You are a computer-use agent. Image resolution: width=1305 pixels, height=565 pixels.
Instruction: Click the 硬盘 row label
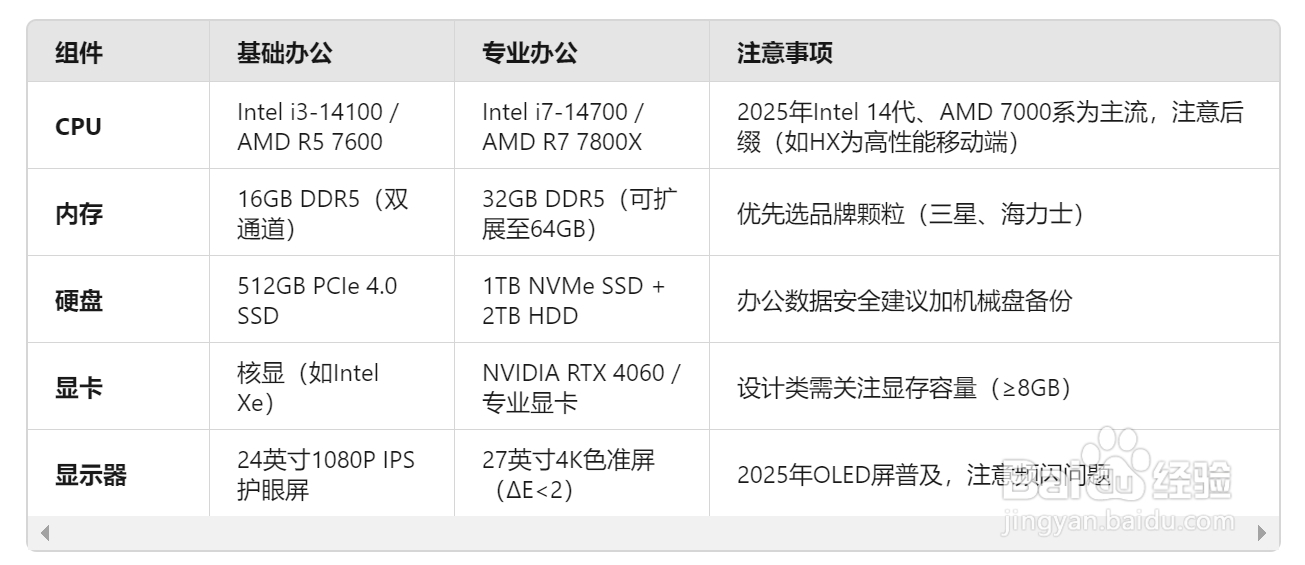[78, 301]
